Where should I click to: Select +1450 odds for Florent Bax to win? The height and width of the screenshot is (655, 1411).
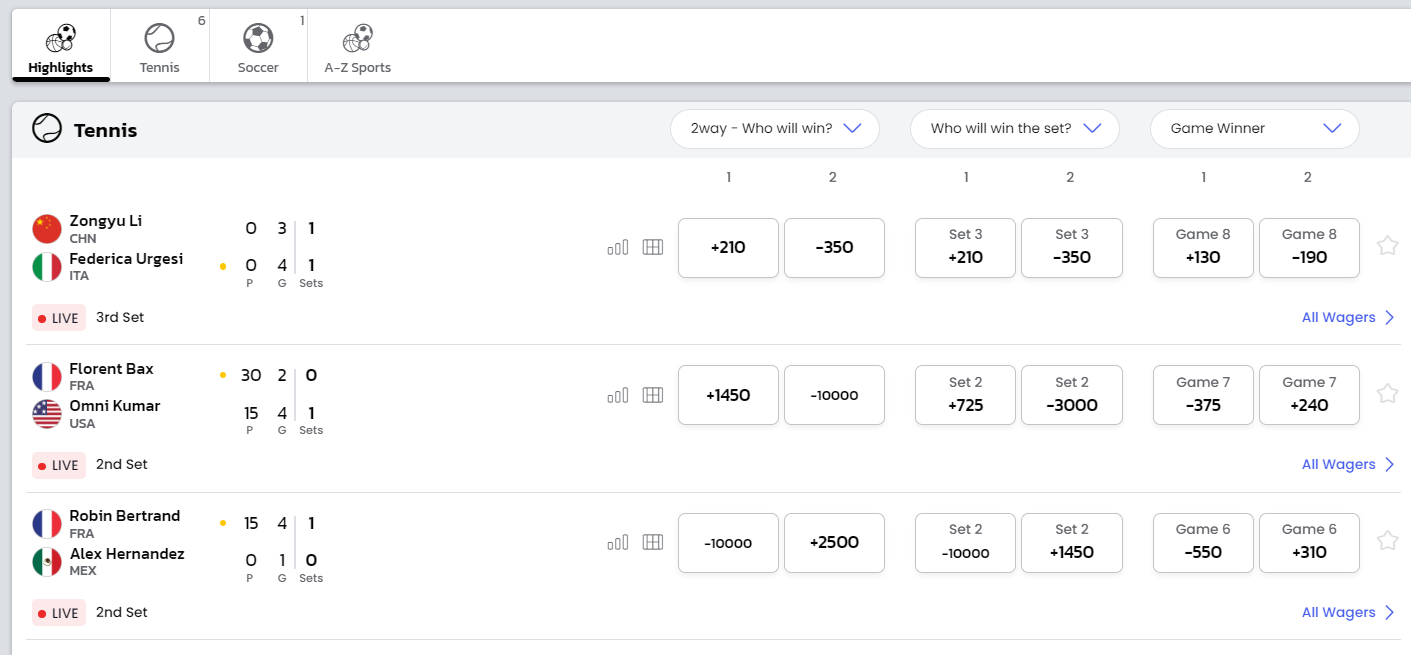coord(728,395)
